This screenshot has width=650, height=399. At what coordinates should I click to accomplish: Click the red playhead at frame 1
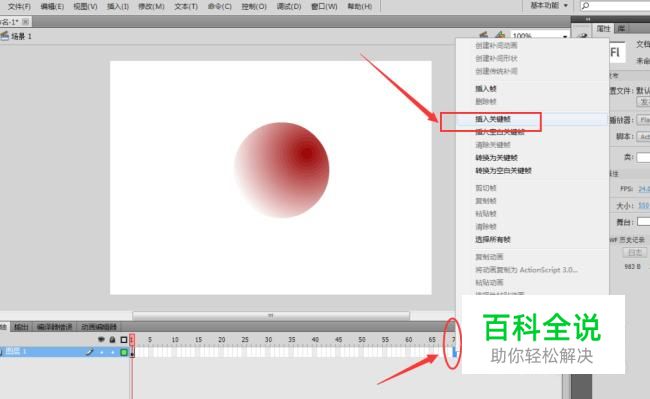[132, 339]
